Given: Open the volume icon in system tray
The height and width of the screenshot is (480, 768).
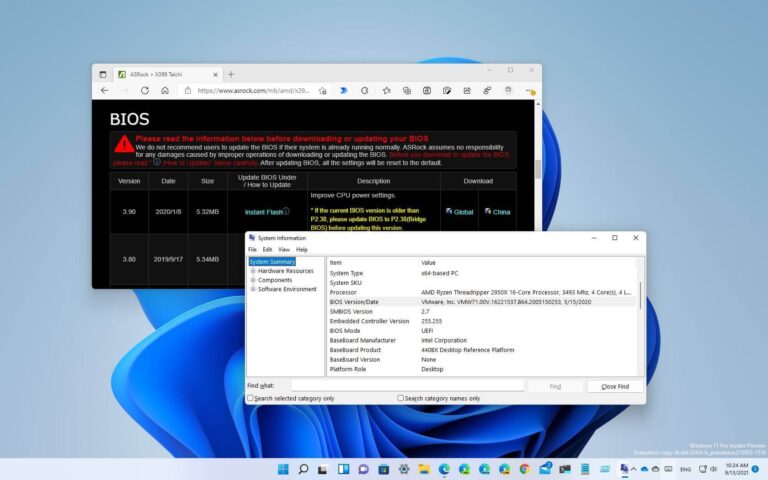Looking at the screenshot, I should coord(713,469).
